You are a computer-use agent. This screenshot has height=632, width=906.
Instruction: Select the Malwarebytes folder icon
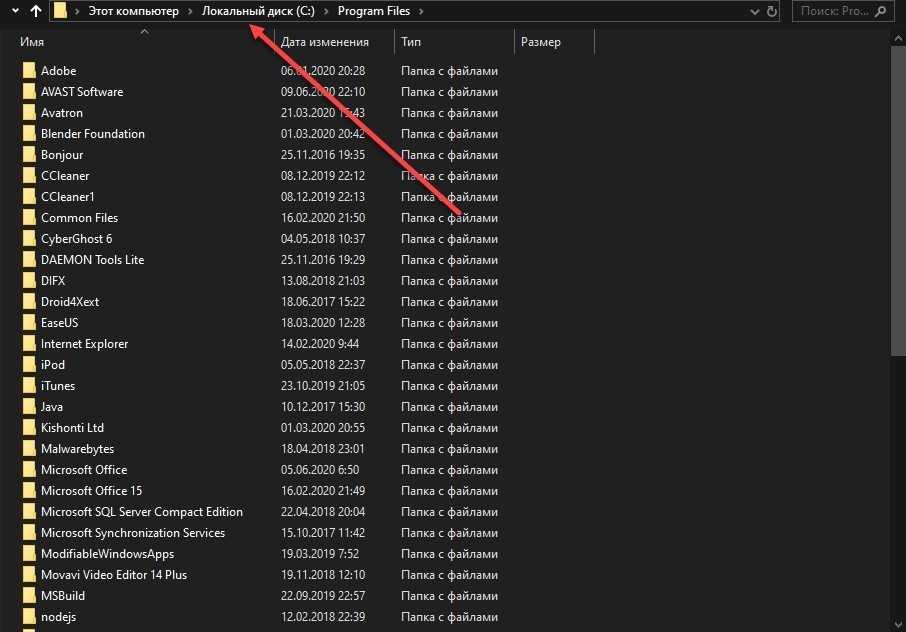[x=29, y=449]
